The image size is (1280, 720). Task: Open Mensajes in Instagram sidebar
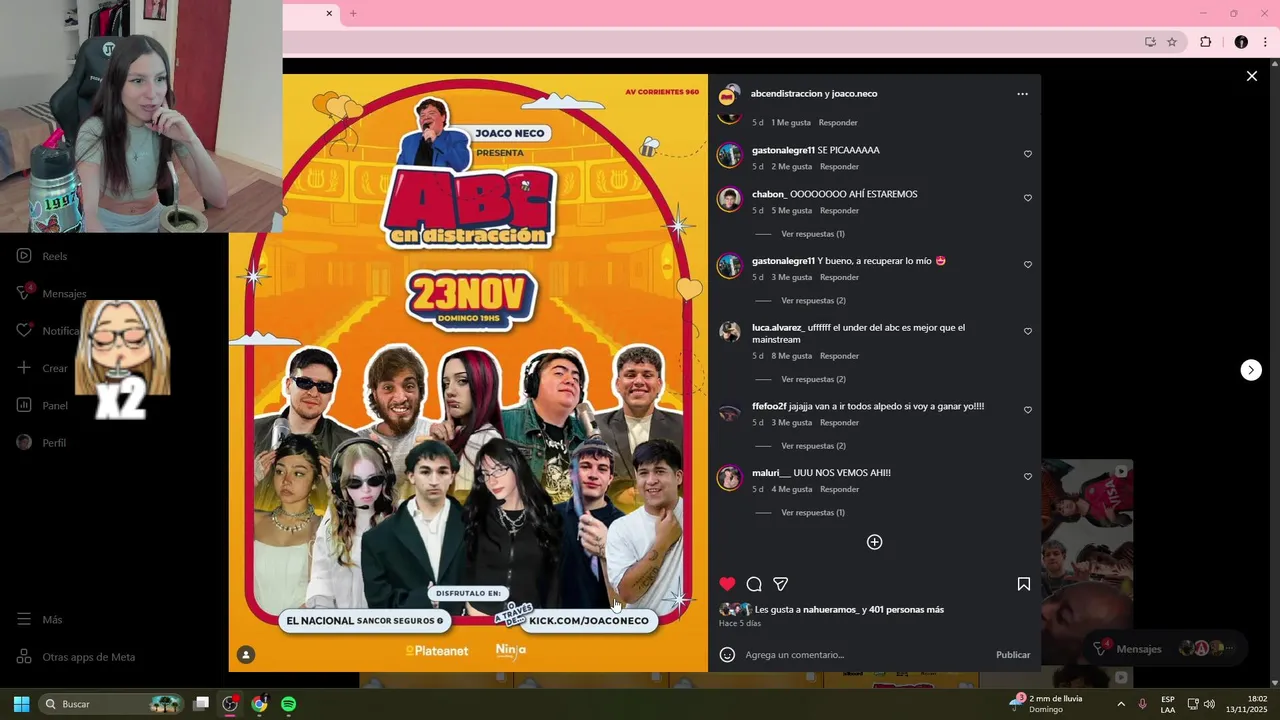[x=51, y=293]
